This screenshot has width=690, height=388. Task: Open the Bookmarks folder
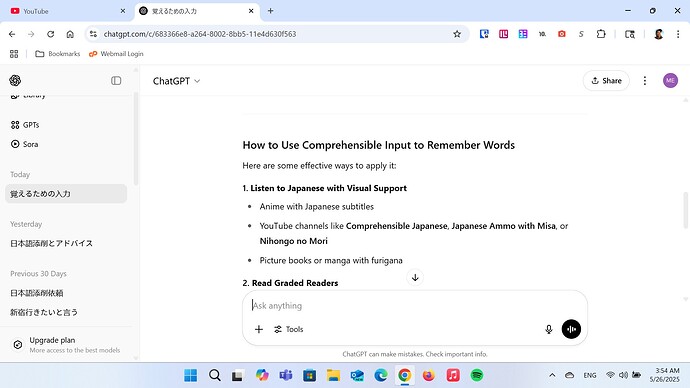58,54
